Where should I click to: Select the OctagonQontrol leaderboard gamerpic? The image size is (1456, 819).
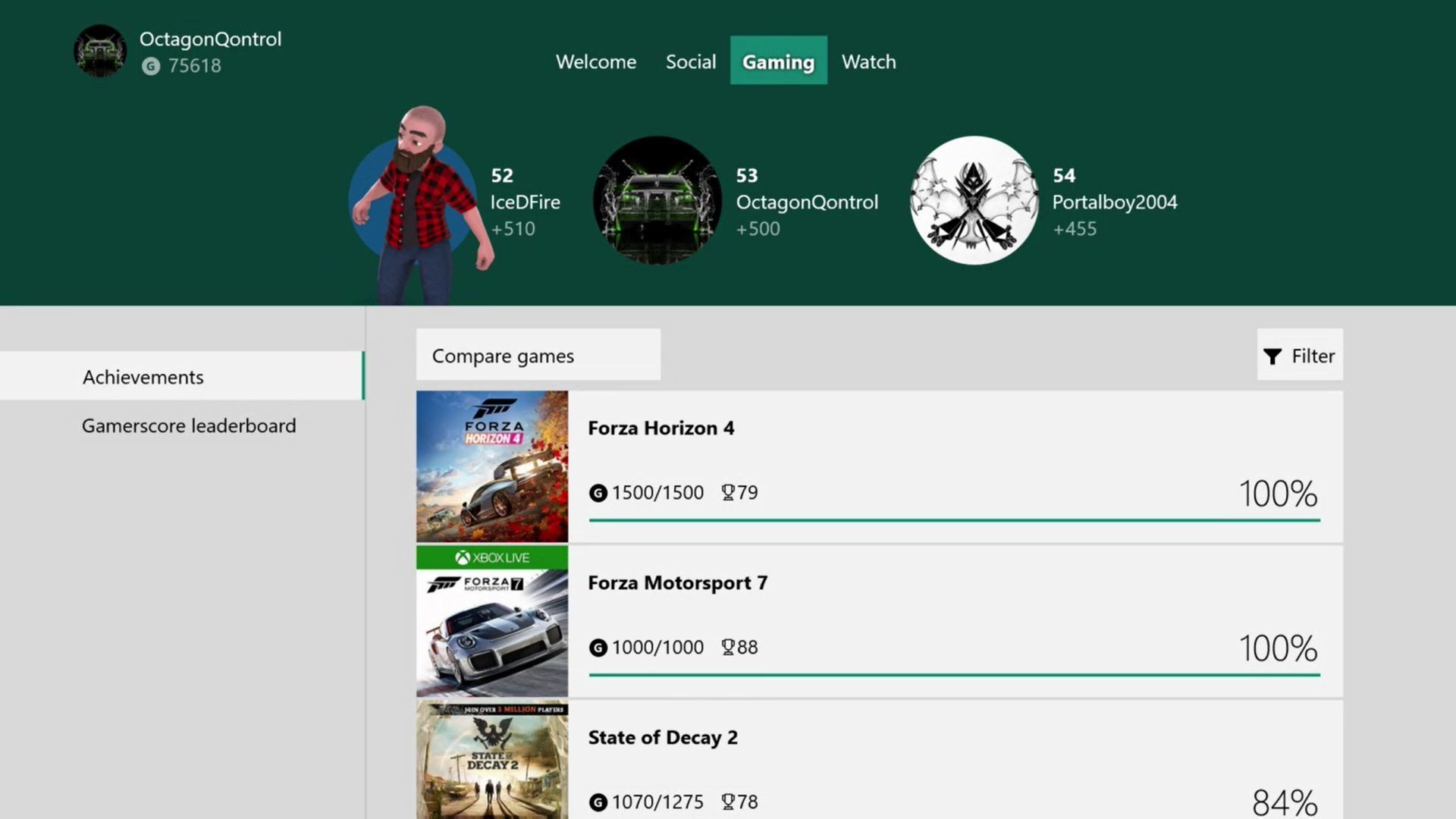pos(657,200)
